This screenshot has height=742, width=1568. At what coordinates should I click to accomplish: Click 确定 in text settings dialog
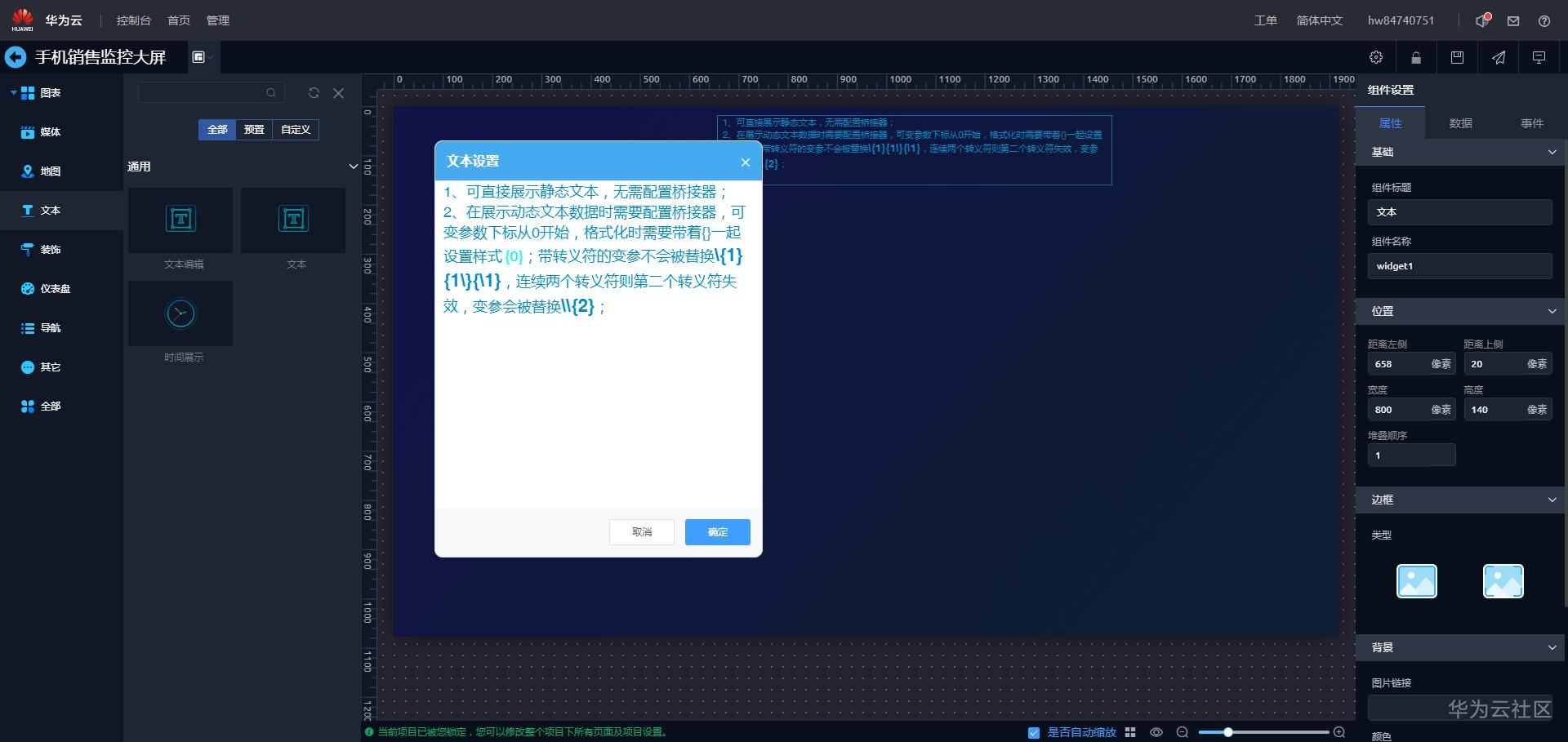pyautogui.click(x=717, y=532)
